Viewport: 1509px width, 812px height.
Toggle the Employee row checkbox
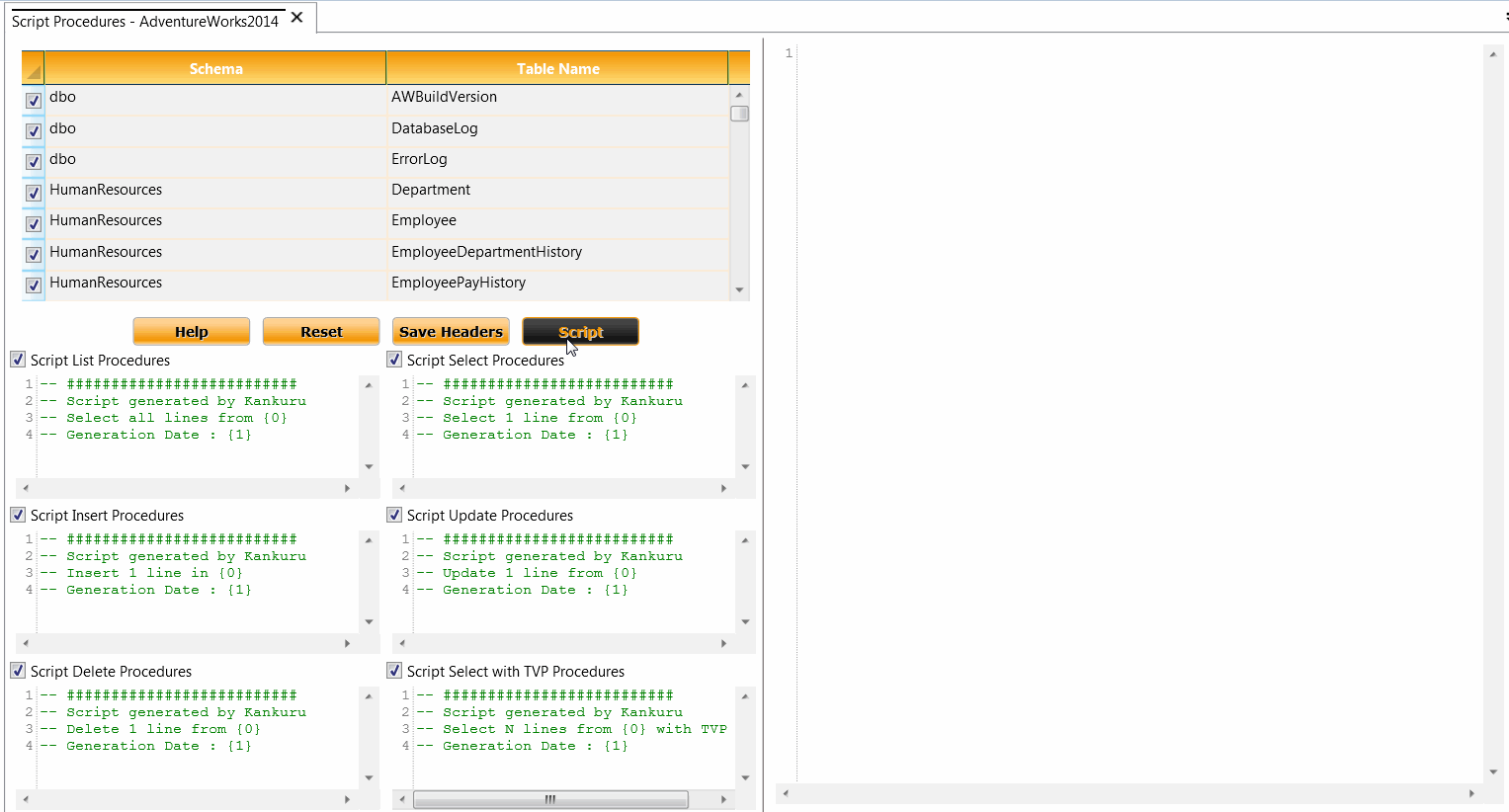[x=34, y=223]
